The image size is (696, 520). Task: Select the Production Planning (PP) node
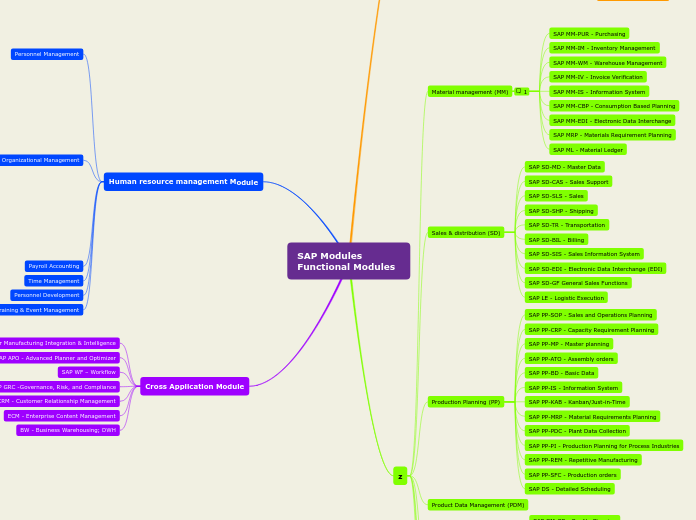tap(466, 402)
